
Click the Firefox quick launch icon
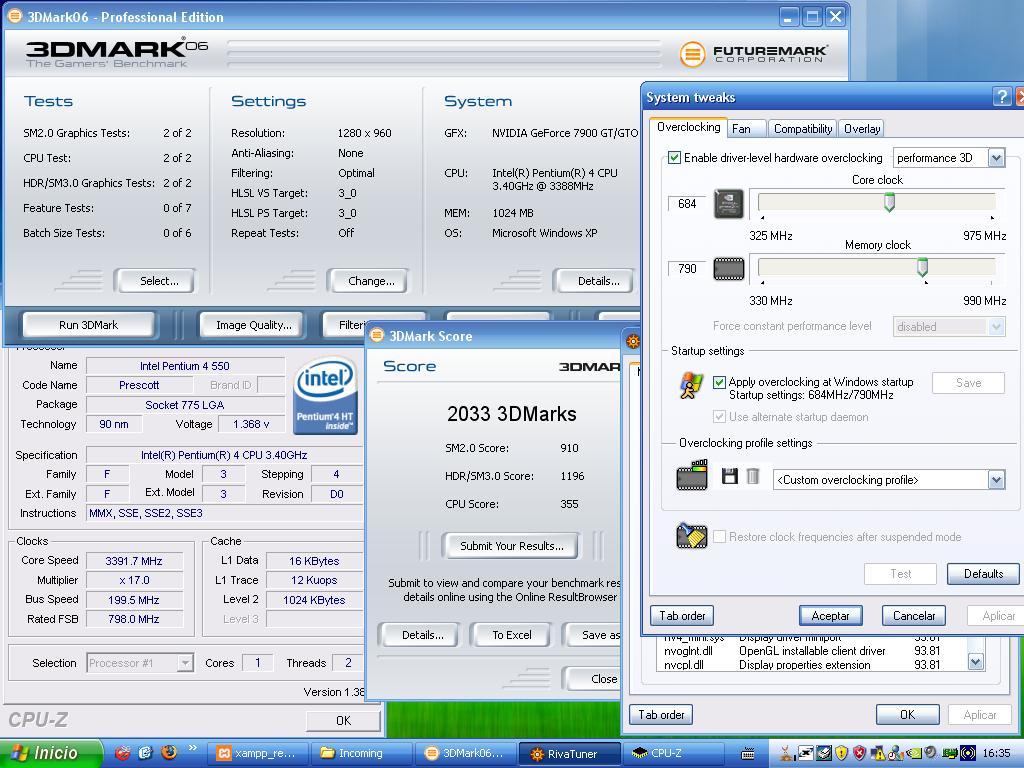click(x=168, y=753)
